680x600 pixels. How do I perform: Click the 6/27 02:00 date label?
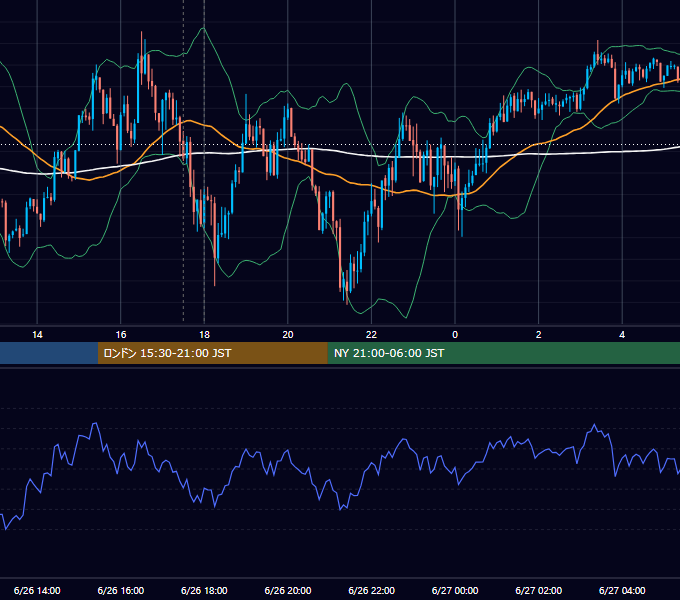coord(539,590)
